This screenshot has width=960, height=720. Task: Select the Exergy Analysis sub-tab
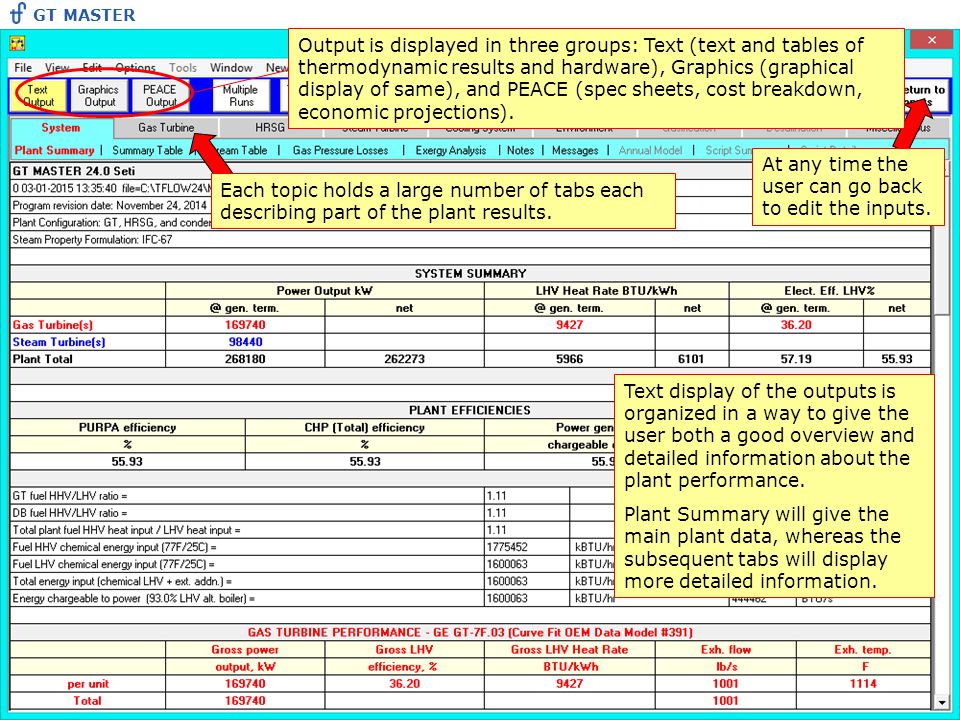(x=451, y=150)
